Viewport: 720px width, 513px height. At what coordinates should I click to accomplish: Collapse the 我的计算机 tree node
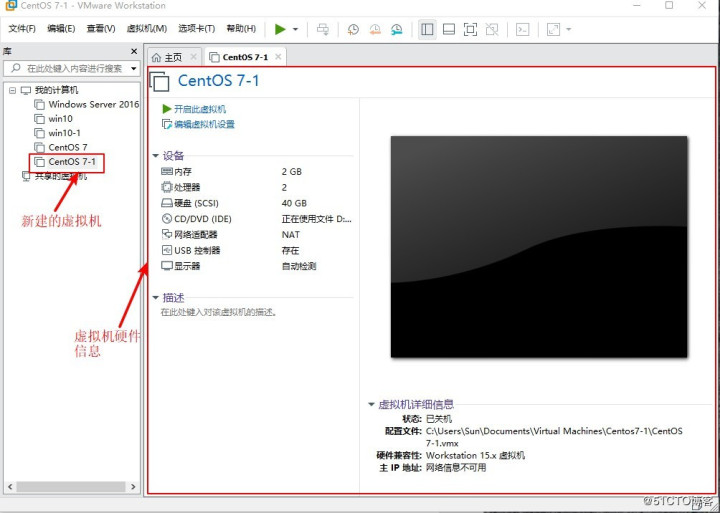click(12, 90)
